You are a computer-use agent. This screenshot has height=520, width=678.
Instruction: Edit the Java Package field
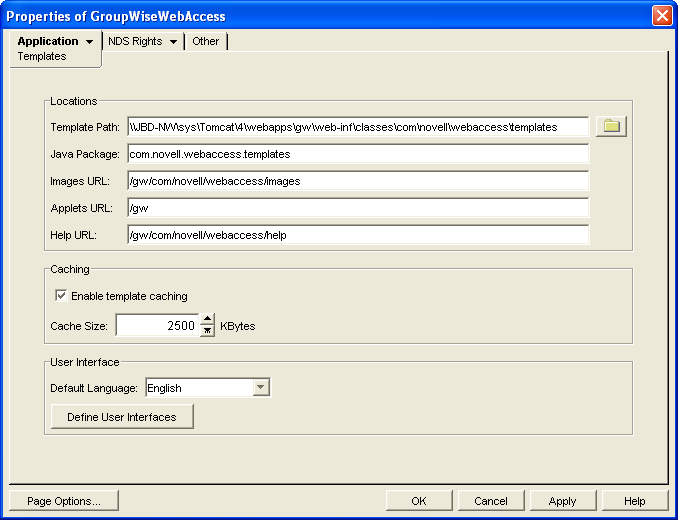tap(358, 154)
